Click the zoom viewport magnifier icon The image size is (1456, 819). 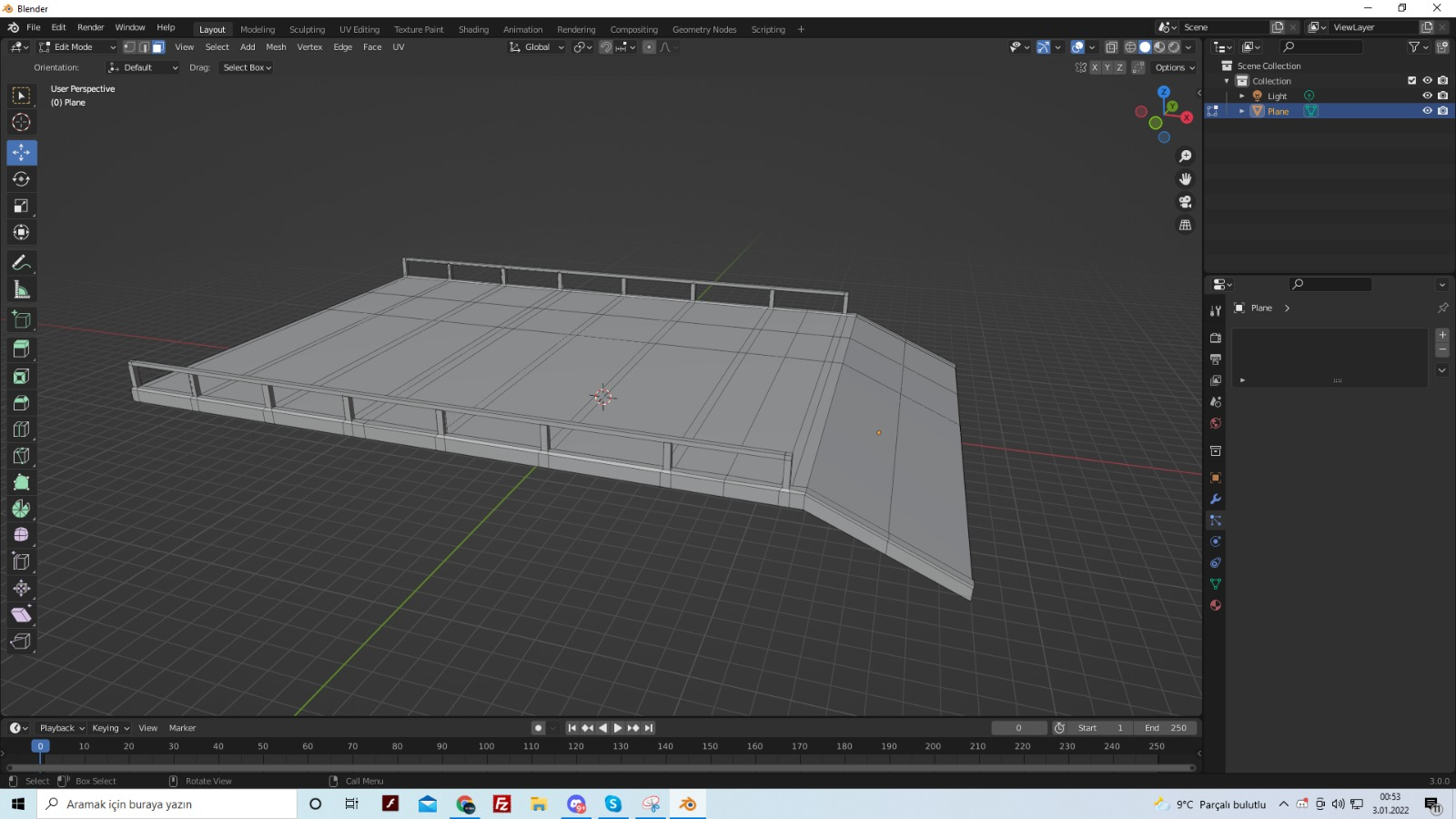pyautogui.click(x=1185, y=157)
